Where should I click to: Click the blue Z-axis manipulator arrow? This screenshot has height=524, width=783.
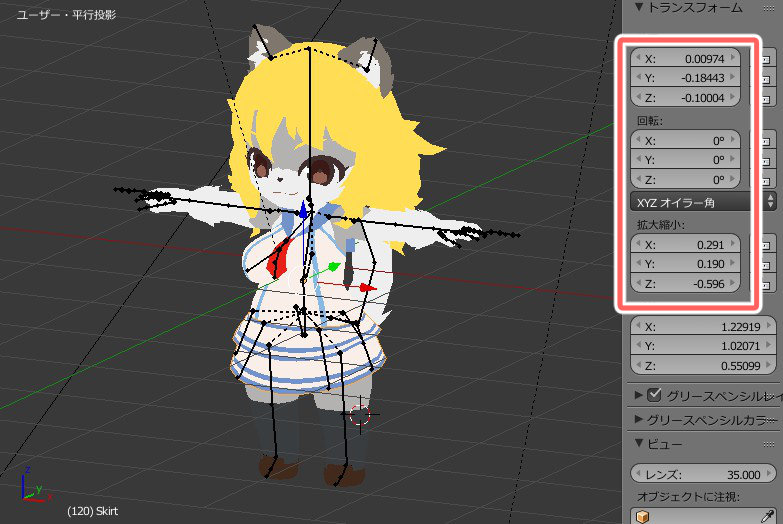point(304,212)
